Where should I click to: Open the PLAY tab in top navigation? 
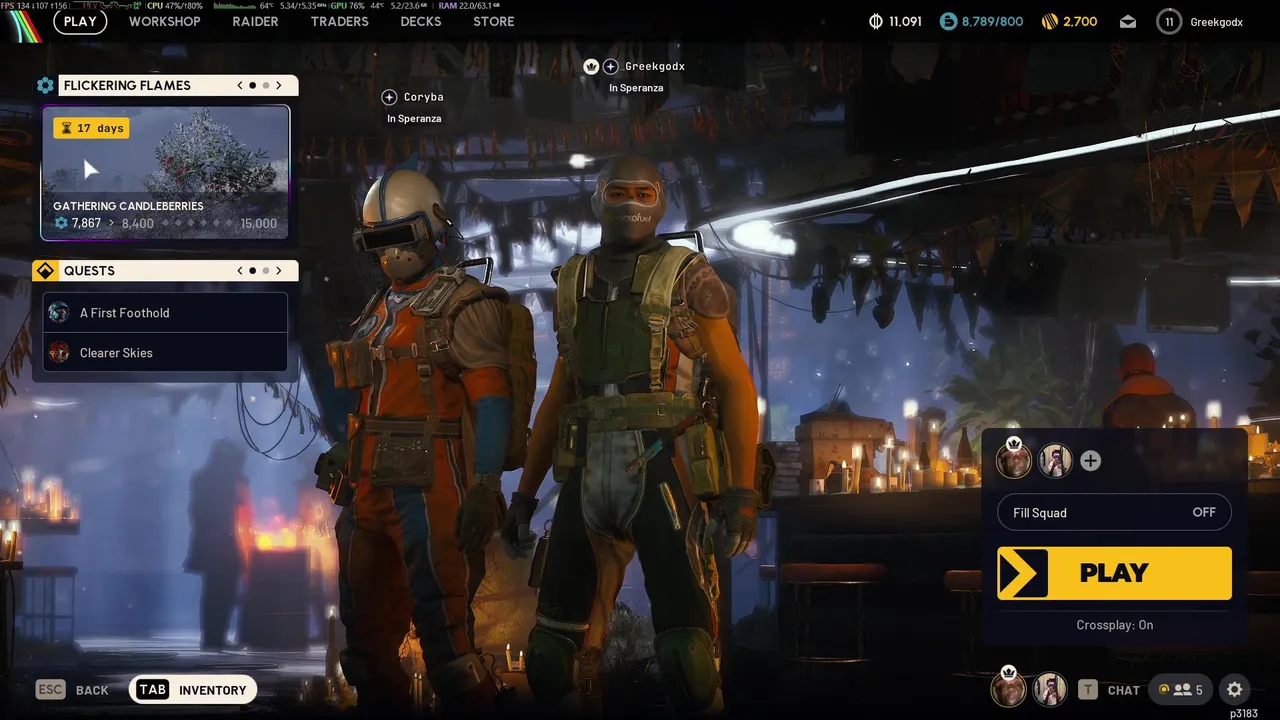click(80, 21)
